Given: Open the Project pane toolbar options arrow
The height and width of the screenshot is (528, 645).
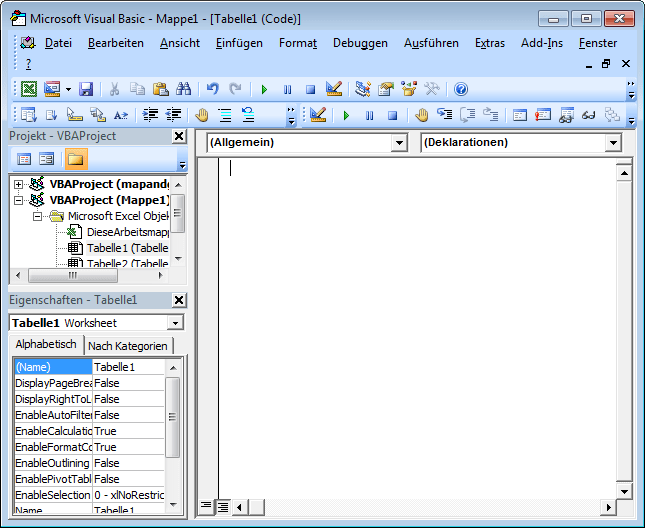Looking at the screenshot, I should tap(182, 164).
